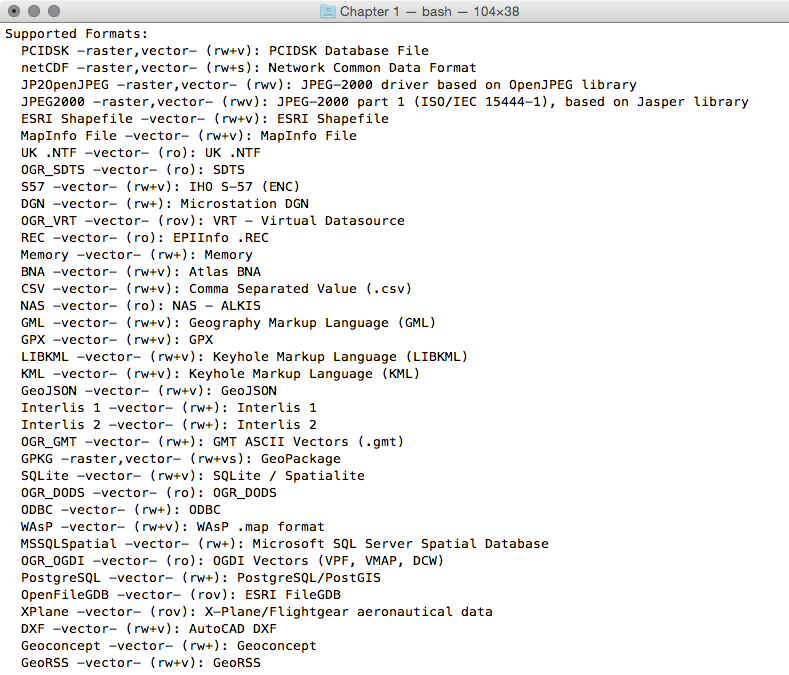Click the 'MapInfo File' format line
789x675 pixels.
click(x=188, y=136)
